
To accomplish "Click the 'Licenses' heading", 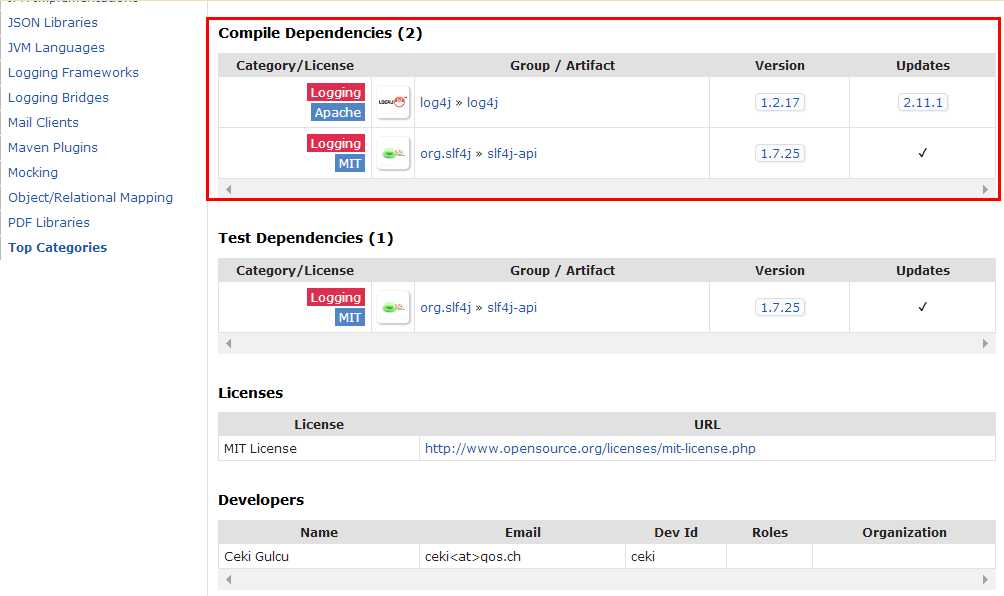I will coord(250,393).
